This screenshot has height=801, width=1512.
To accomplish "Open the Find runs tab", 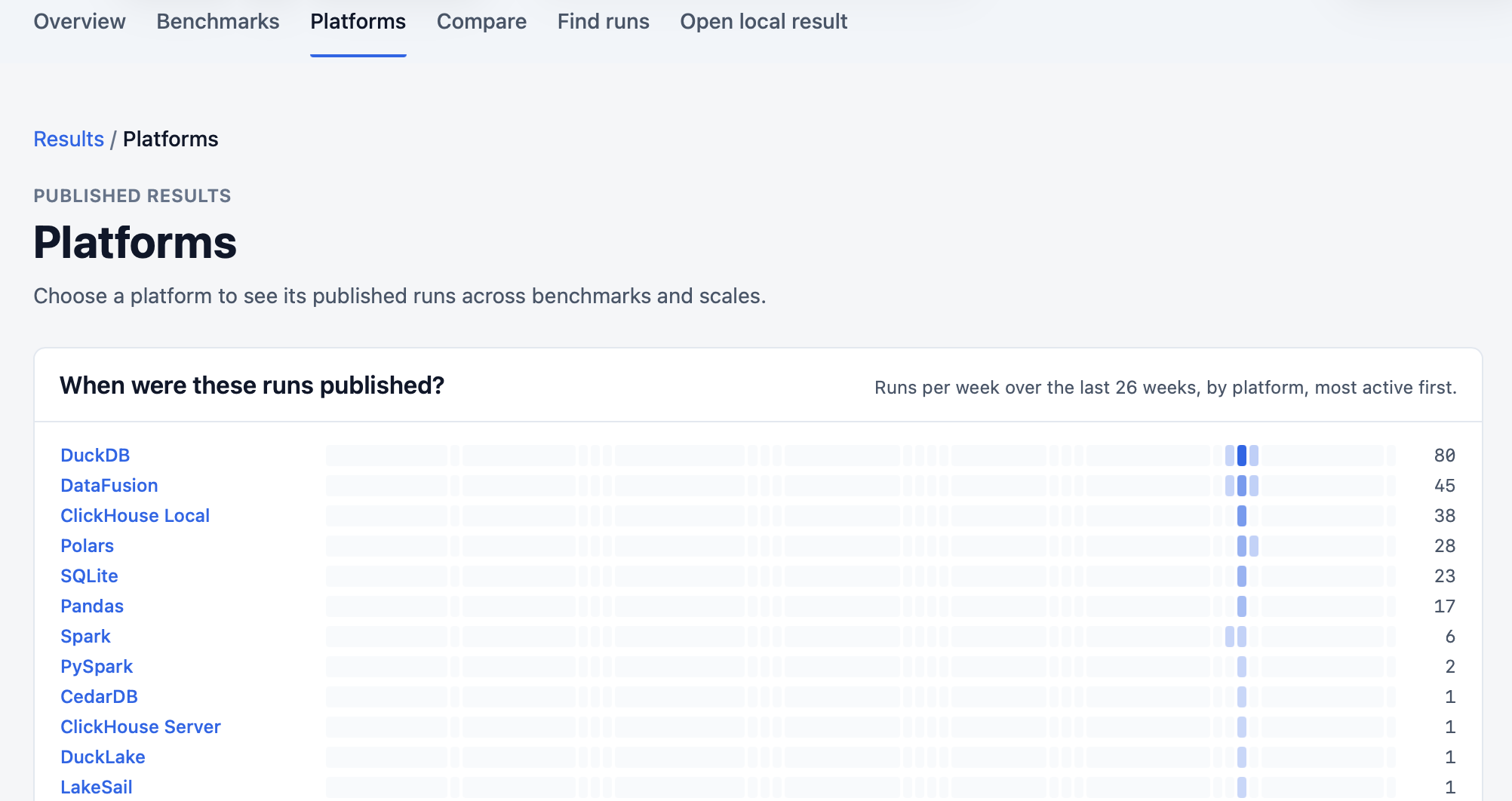I will [x=603, y=21].
